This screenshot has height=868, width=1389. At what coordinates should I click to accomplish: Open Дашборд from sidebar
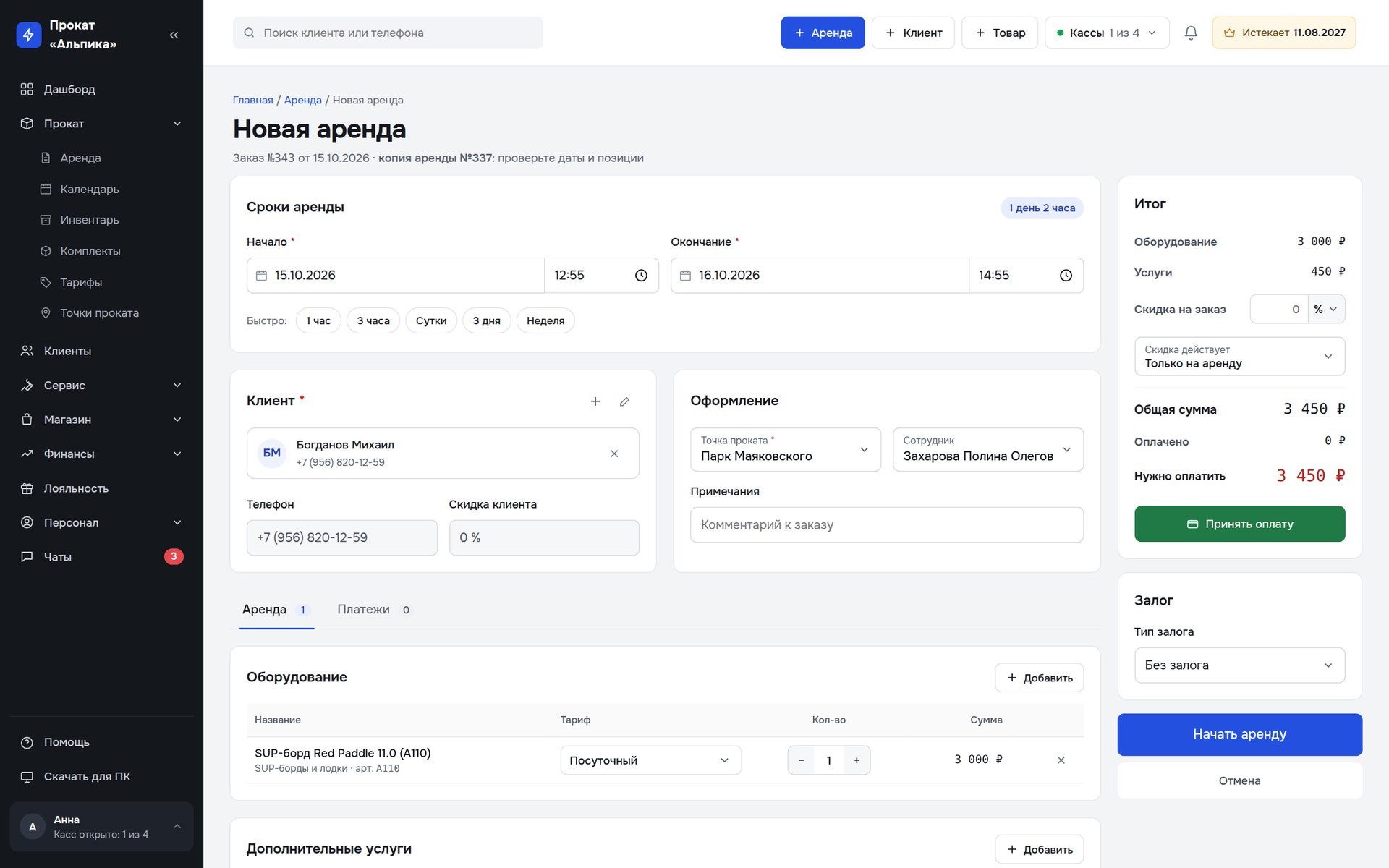(x=101, y=89)
